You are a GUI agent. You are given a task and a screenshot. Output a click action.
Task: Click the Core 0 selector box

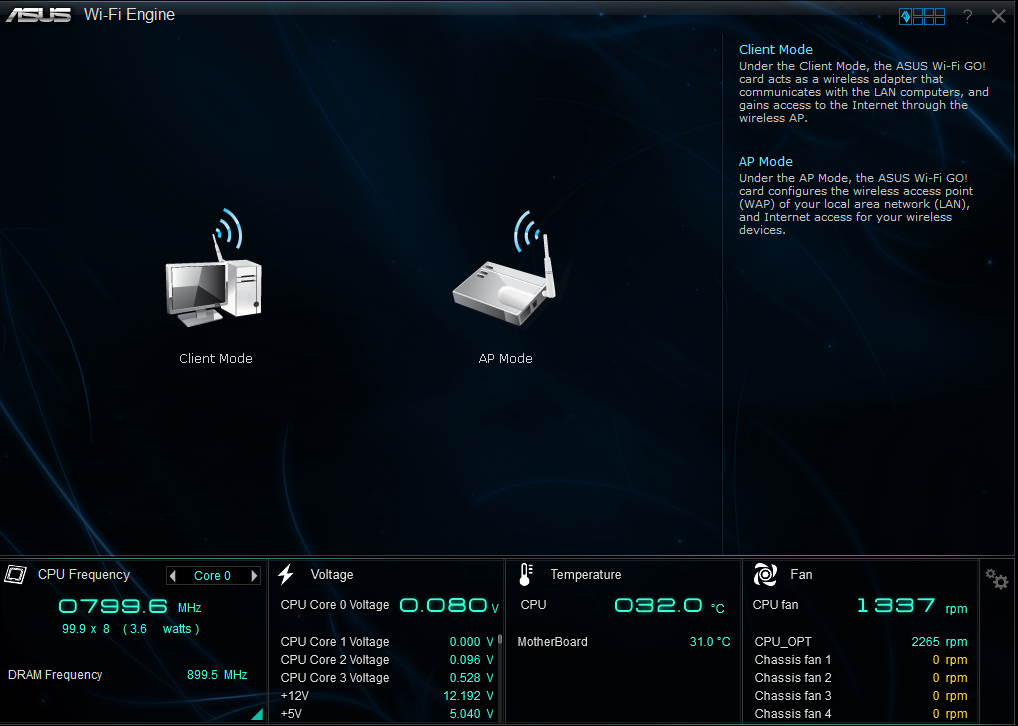[x=213, y=576]
